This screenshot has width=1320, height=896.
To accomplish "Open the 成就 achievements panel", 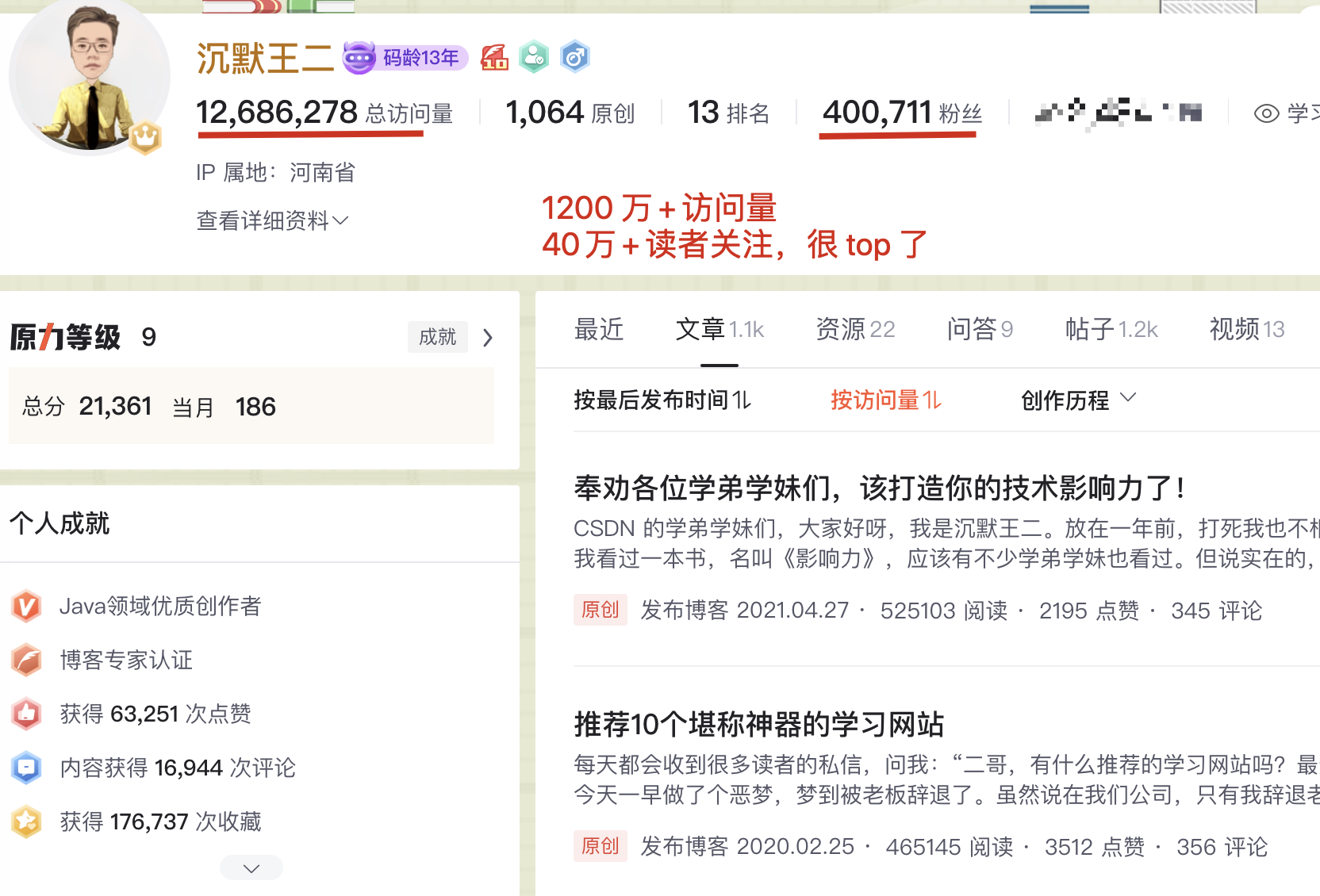I will 437,337.
